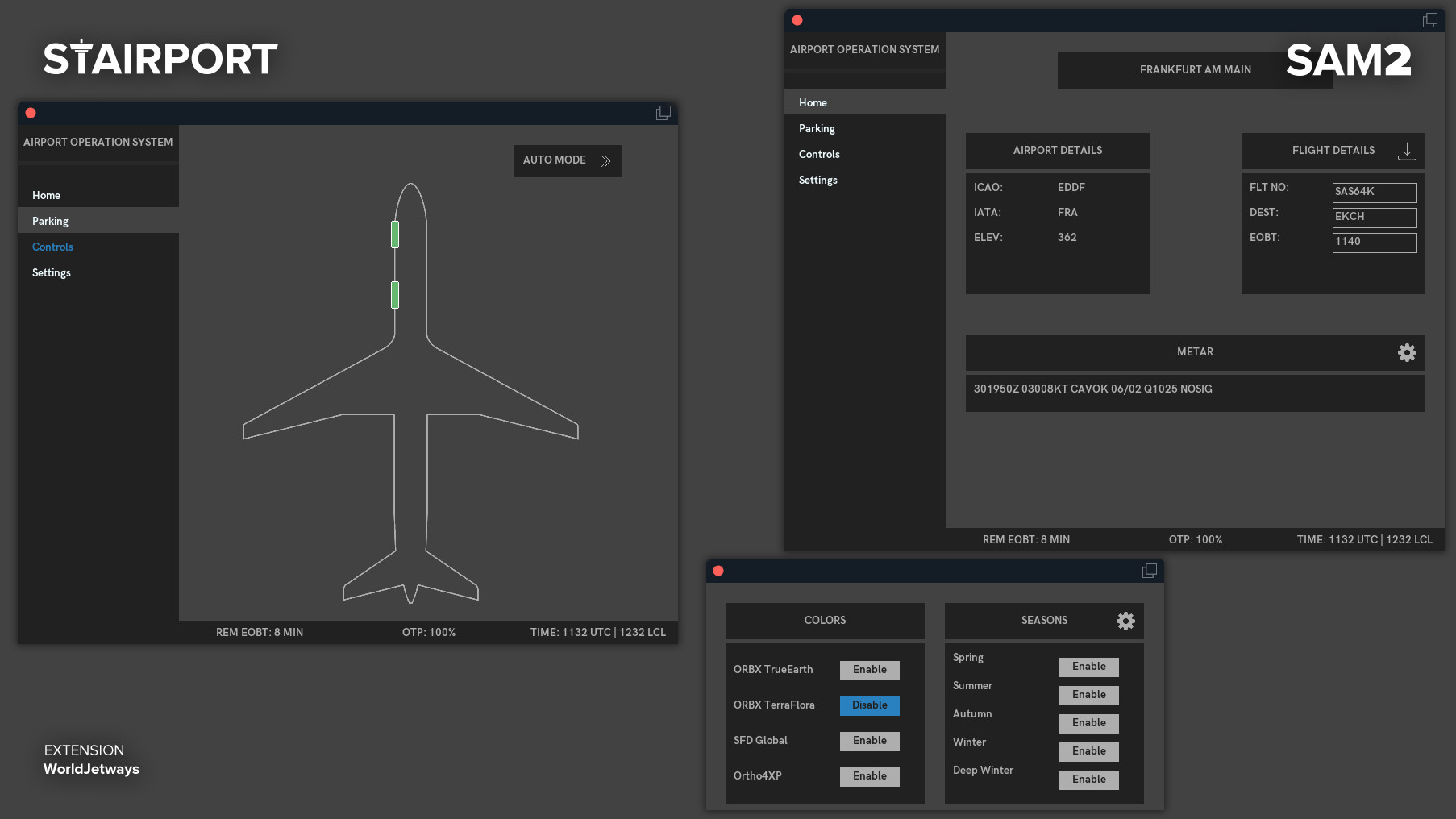The width and height of the screenshot is (1456, 819).
Task: Open the METAR settings gear
Action: (x=1407, y=352)
